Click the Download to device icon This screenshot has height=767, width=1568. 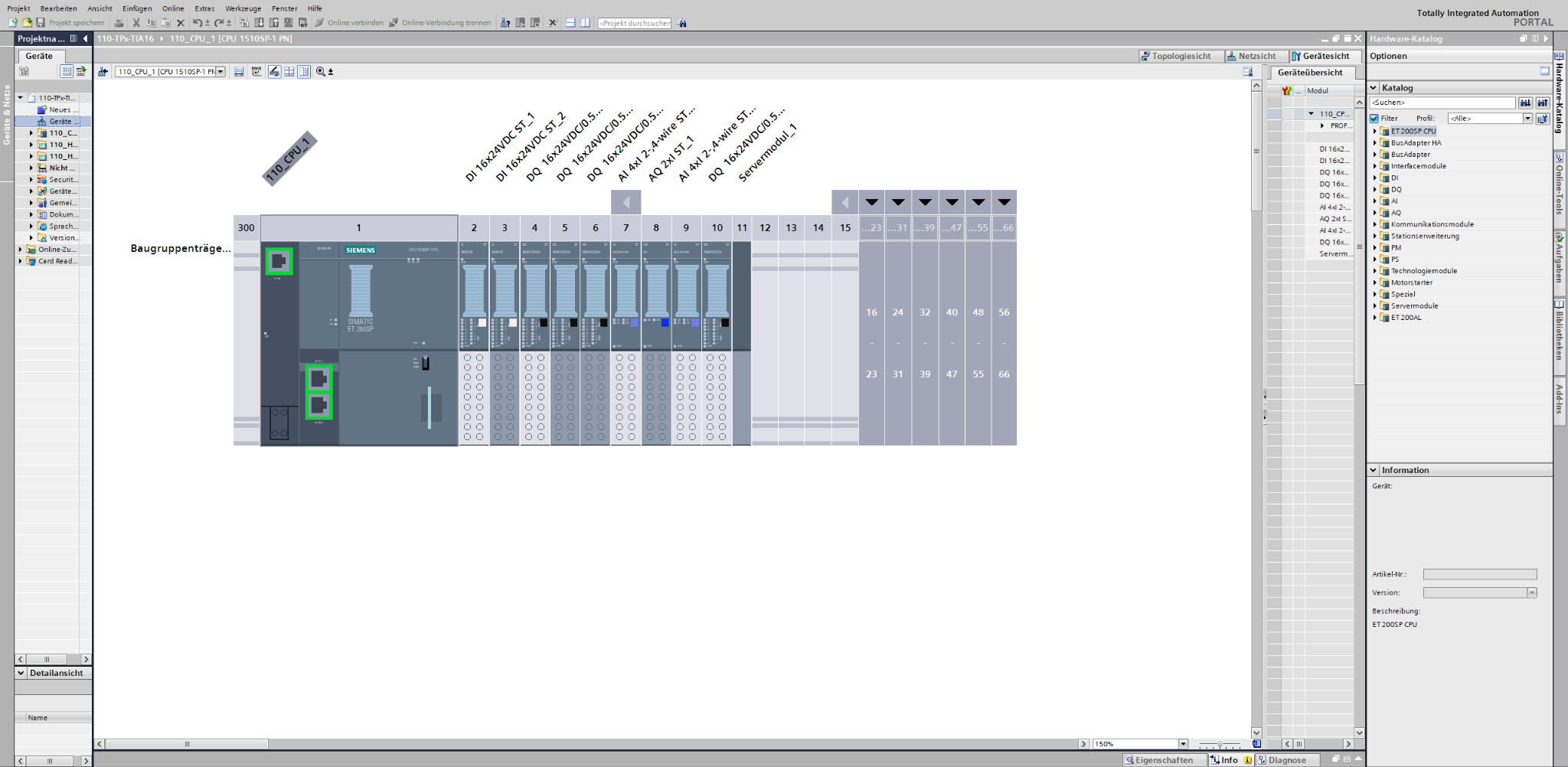click(259, 23)
